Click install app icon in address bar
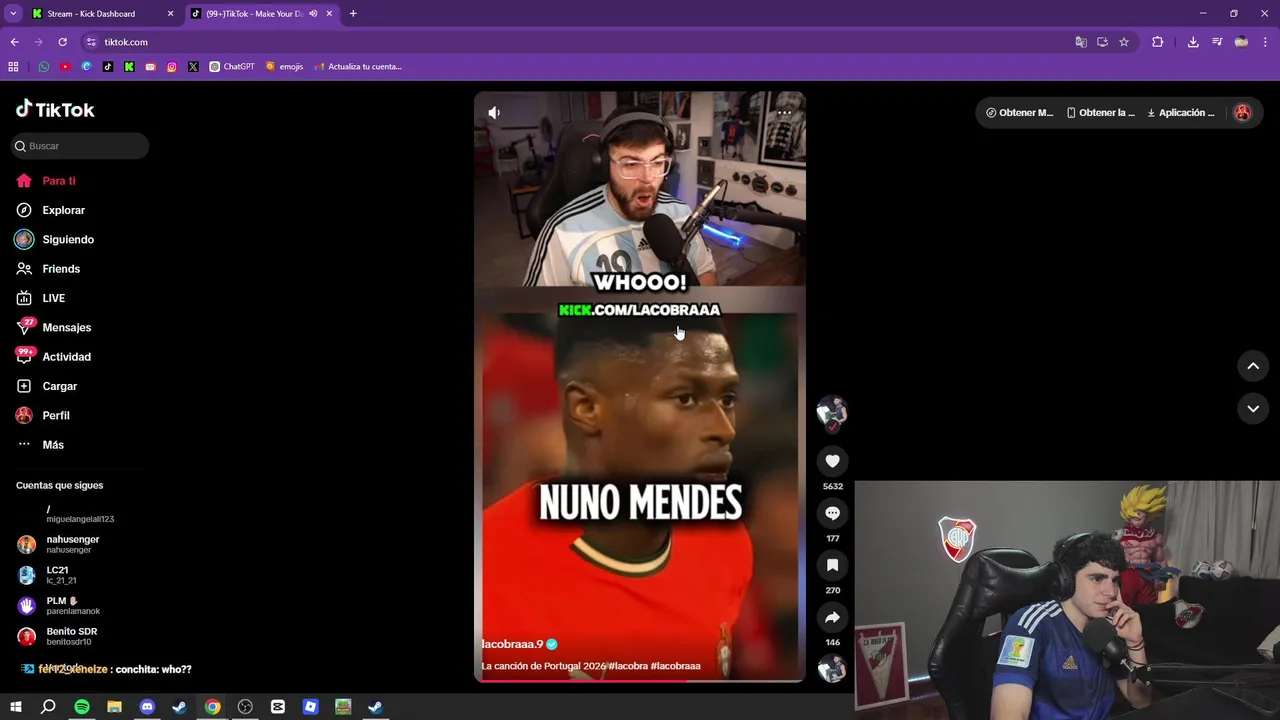The width and height of the screenshot is (1280, 720). tap(1102, 42)
